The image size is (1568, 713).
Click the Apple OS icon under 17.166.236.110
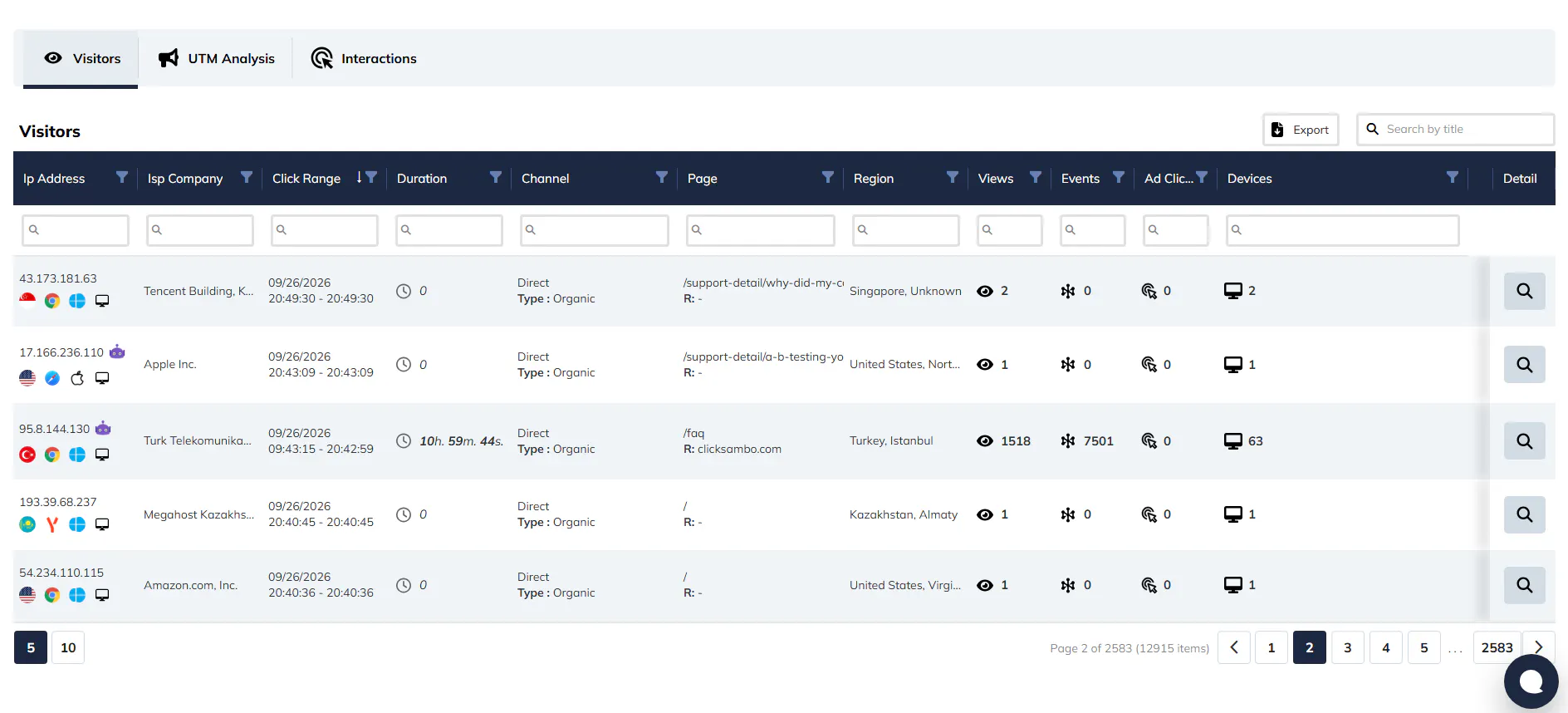[x=77, y=378]
